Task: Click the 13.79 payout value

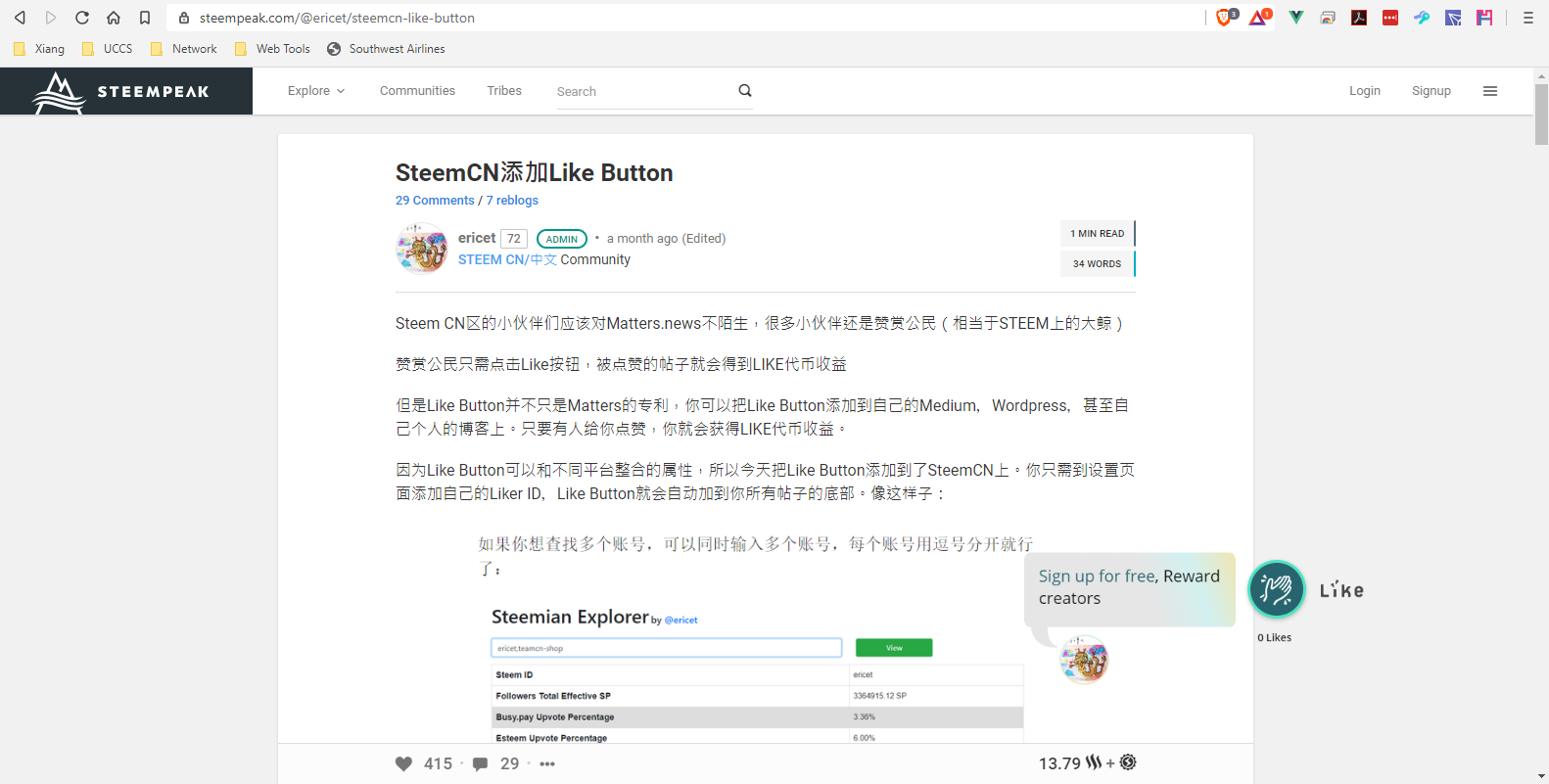Action: [1059, 763]
